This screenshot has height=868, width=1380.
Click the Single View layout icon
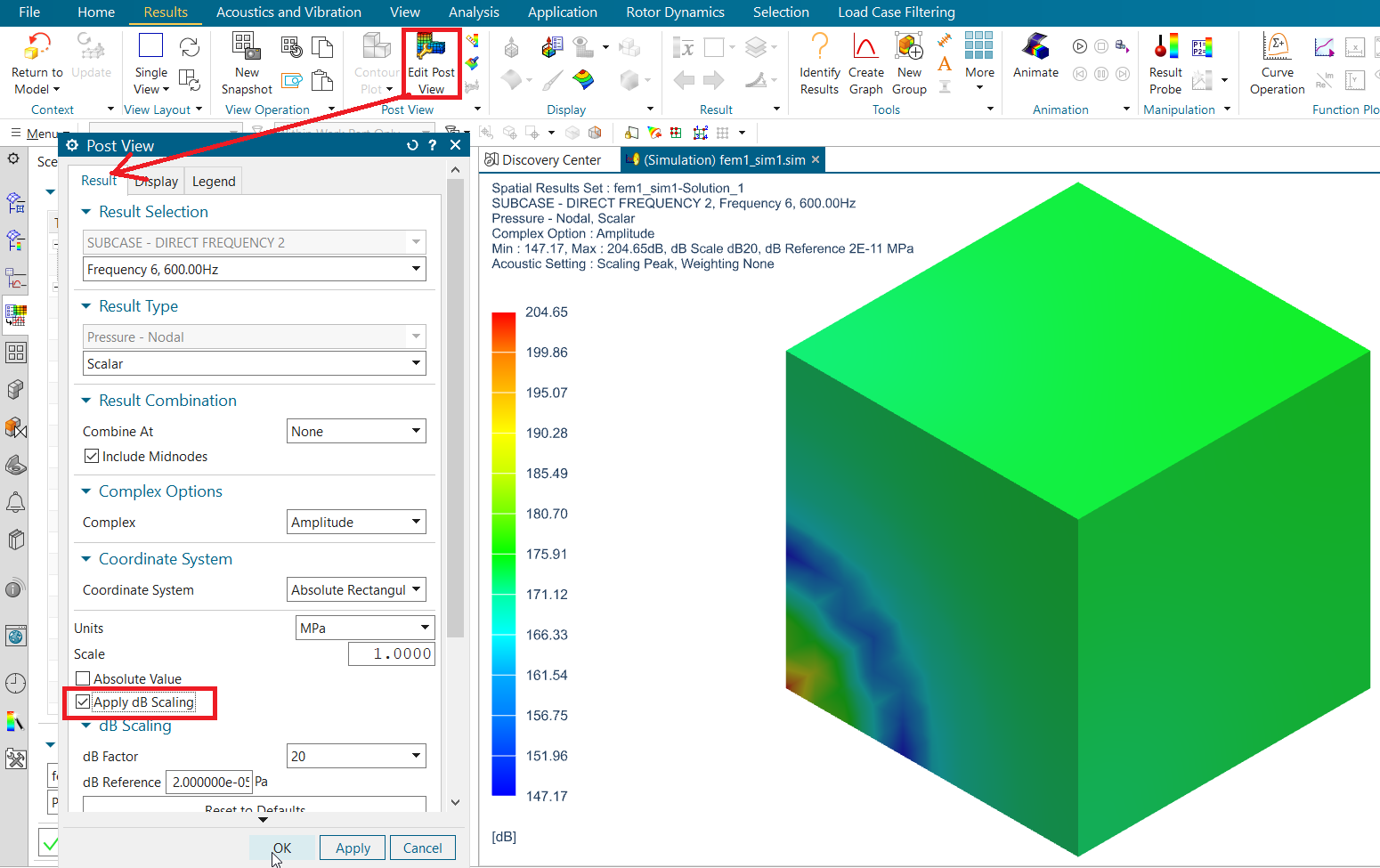click(x=150, y=45)
